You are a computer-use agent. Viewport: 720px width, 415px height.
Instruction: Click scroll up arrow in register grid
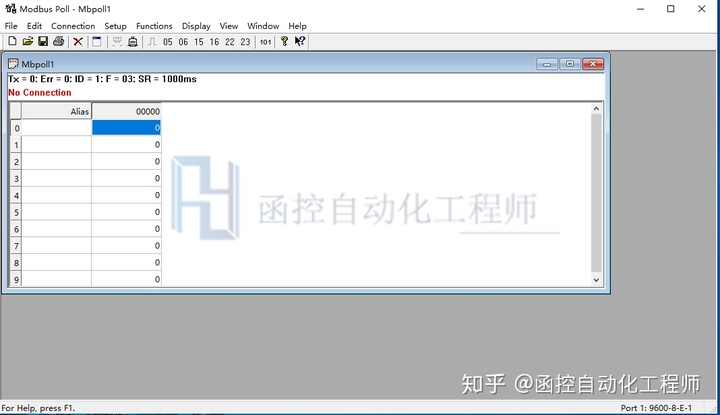point(596,109)
